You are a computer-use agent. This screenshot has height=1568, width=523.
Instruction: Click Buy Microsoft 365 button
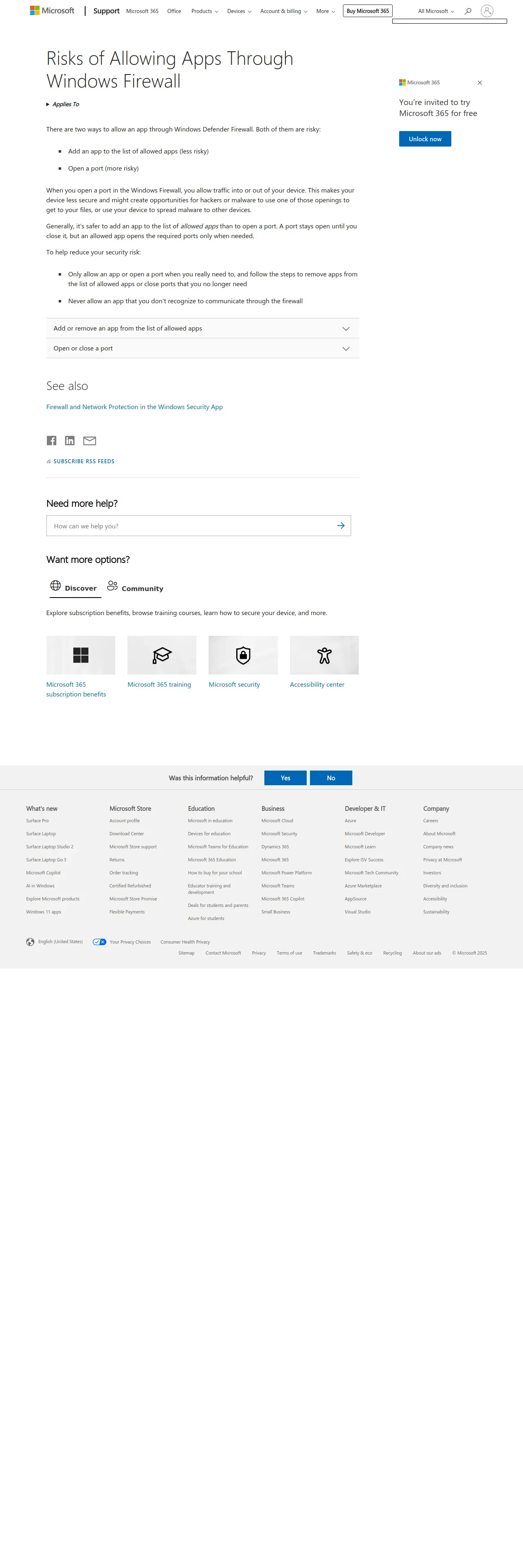(x=368, y=11)
